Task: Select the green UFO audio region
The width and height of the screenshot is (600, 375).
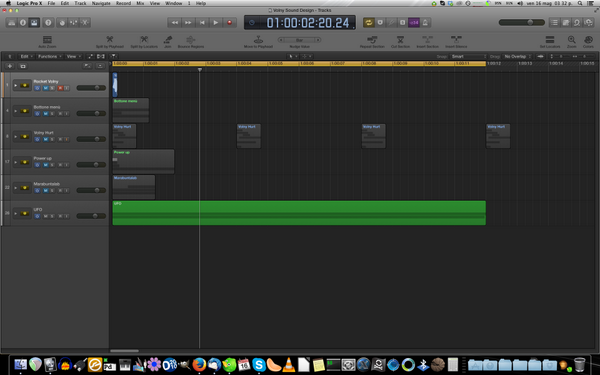Action: coord(299,213)
